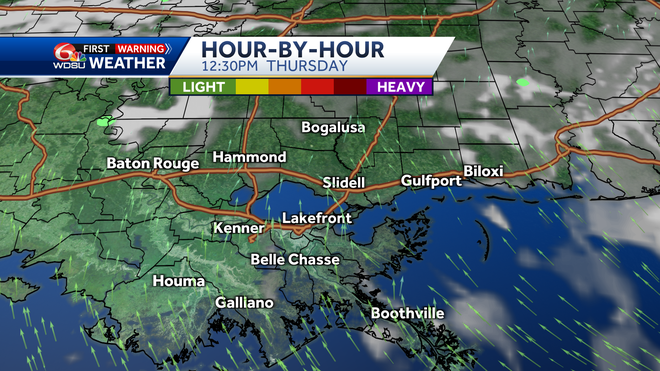Click the green LIGHT legend swatch
The width and height of the screenshot is (660, 371).
203,87
